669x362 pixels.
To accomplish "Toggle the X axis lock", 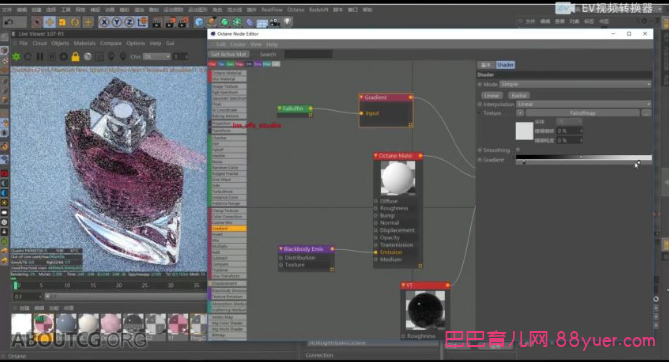I will tap(104, 22).
